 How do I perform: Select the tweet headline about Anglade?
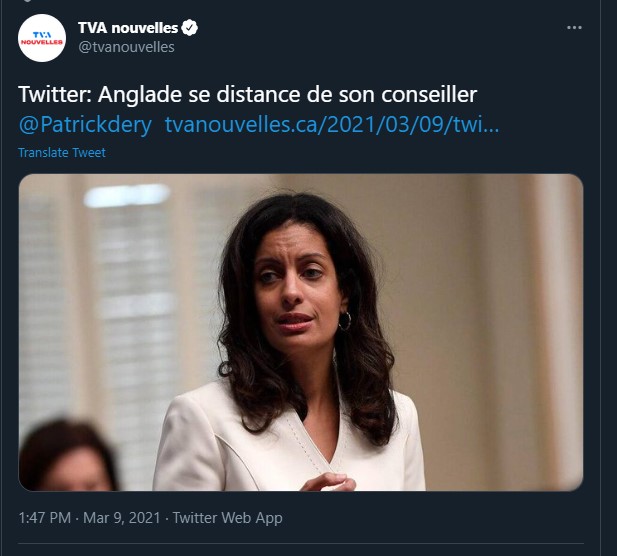pos(248,94)
